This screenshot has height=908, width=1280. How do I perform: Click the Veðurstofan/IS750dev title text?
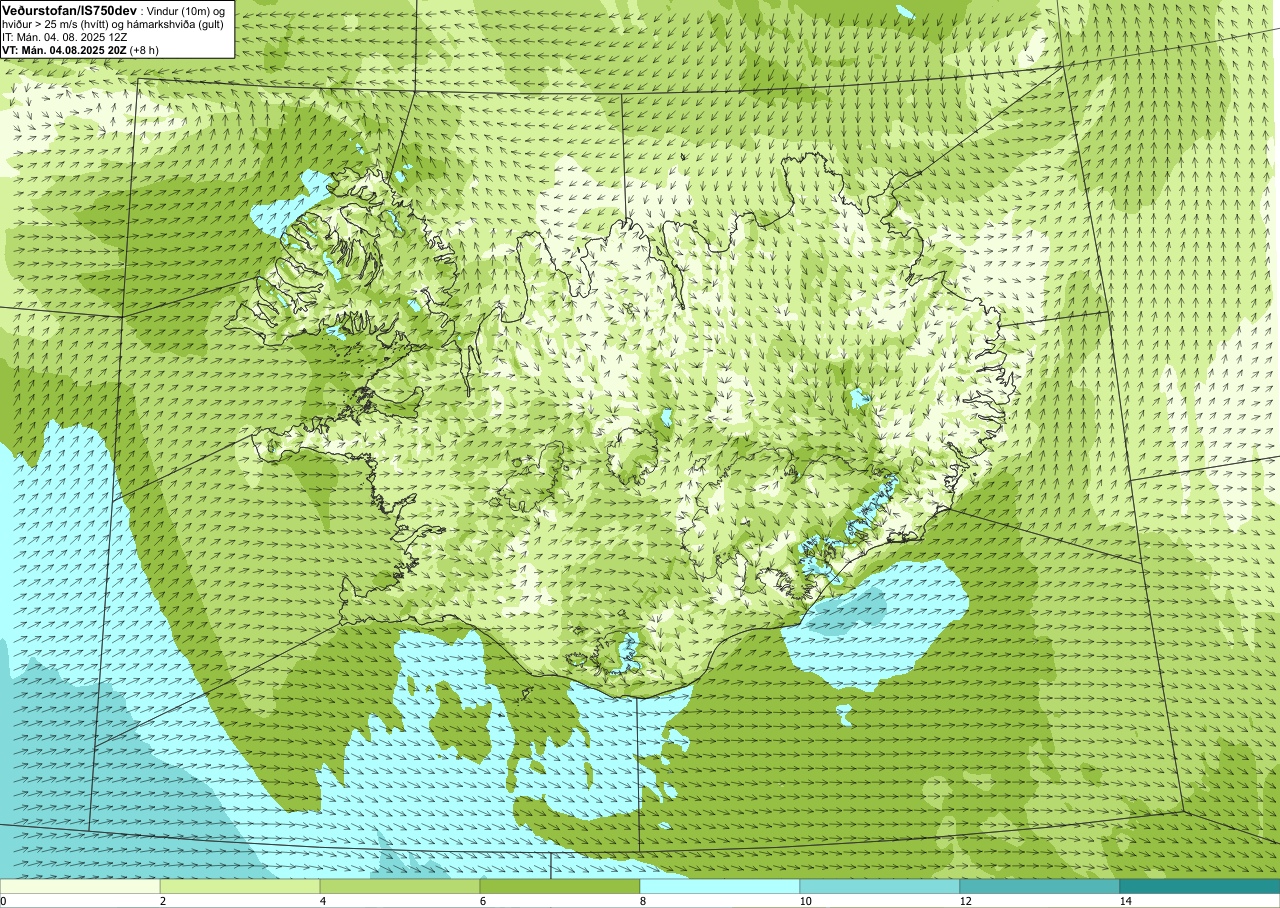69,9
